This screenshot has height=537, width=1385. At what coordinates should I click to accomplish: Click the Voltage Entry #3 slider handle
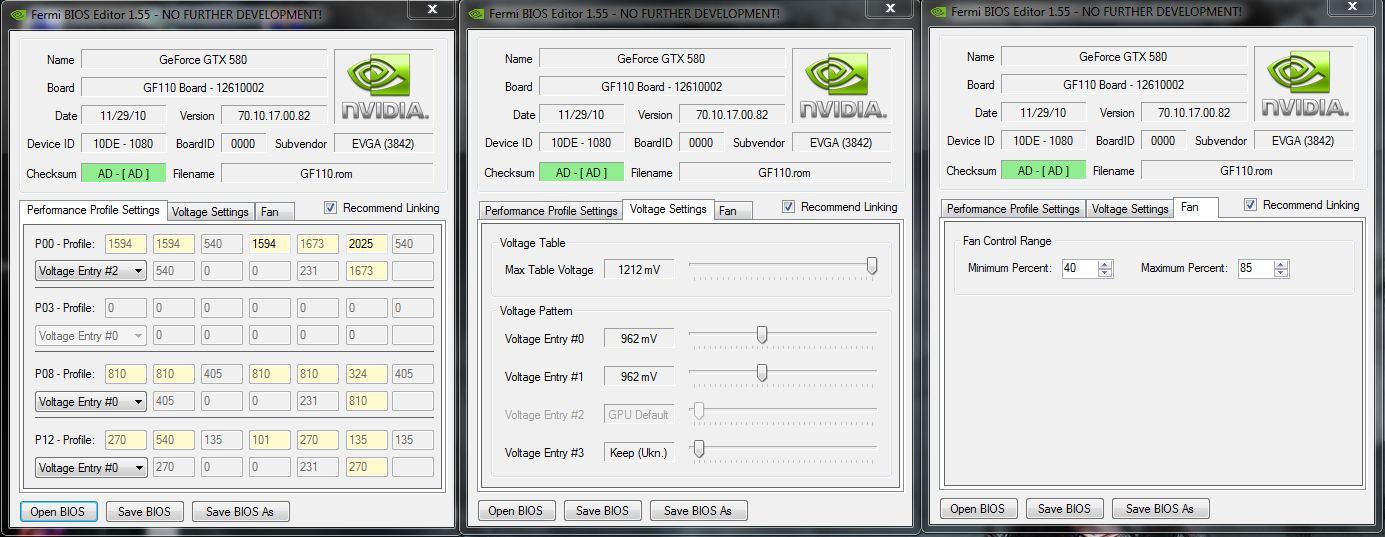(x=699, y=449)
